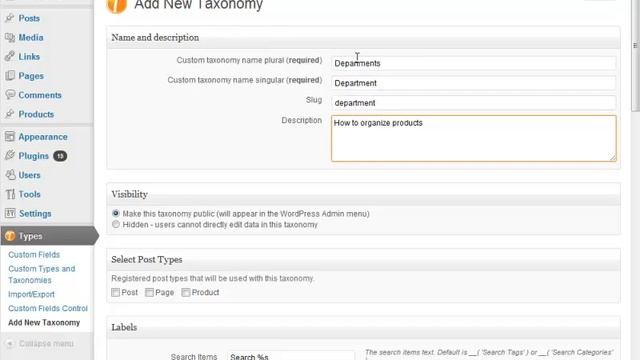
Task: Click the Media icon in sidebar
Action: [10, 37]
